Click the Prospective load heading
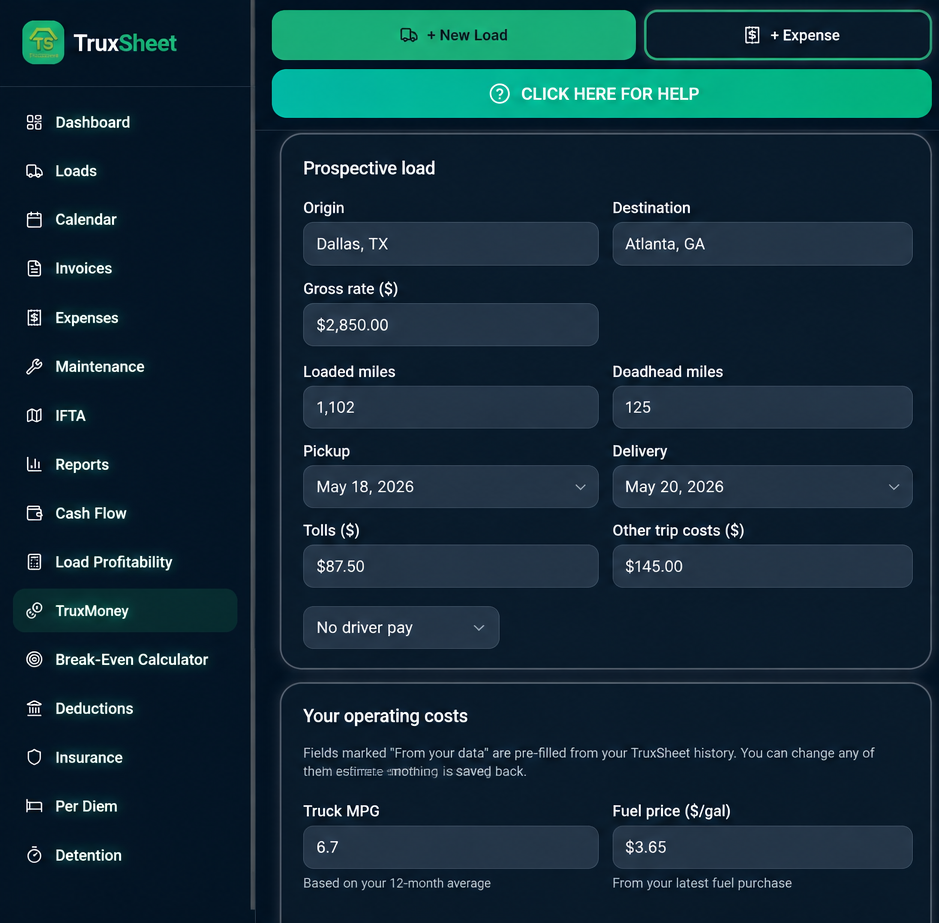The image size is (939, 923). [369, 168]
